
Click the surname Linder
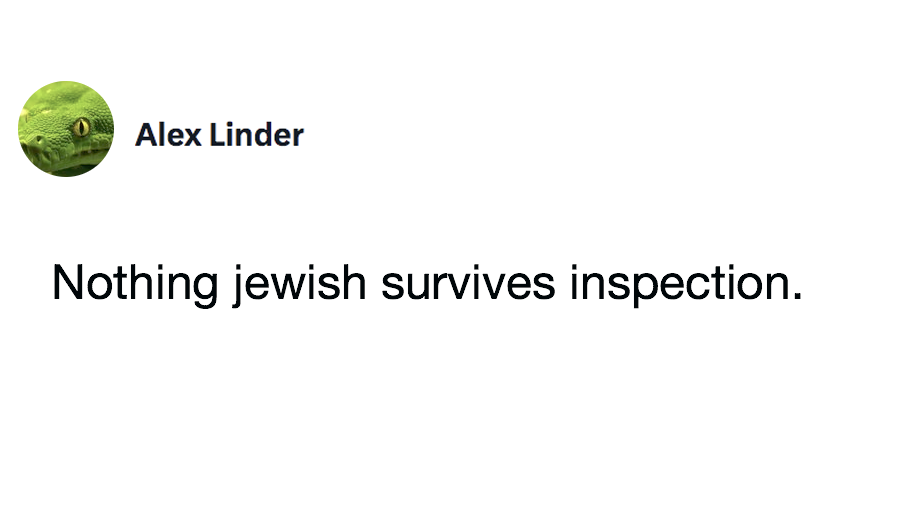pyautogui.click(x=256, y=134)
